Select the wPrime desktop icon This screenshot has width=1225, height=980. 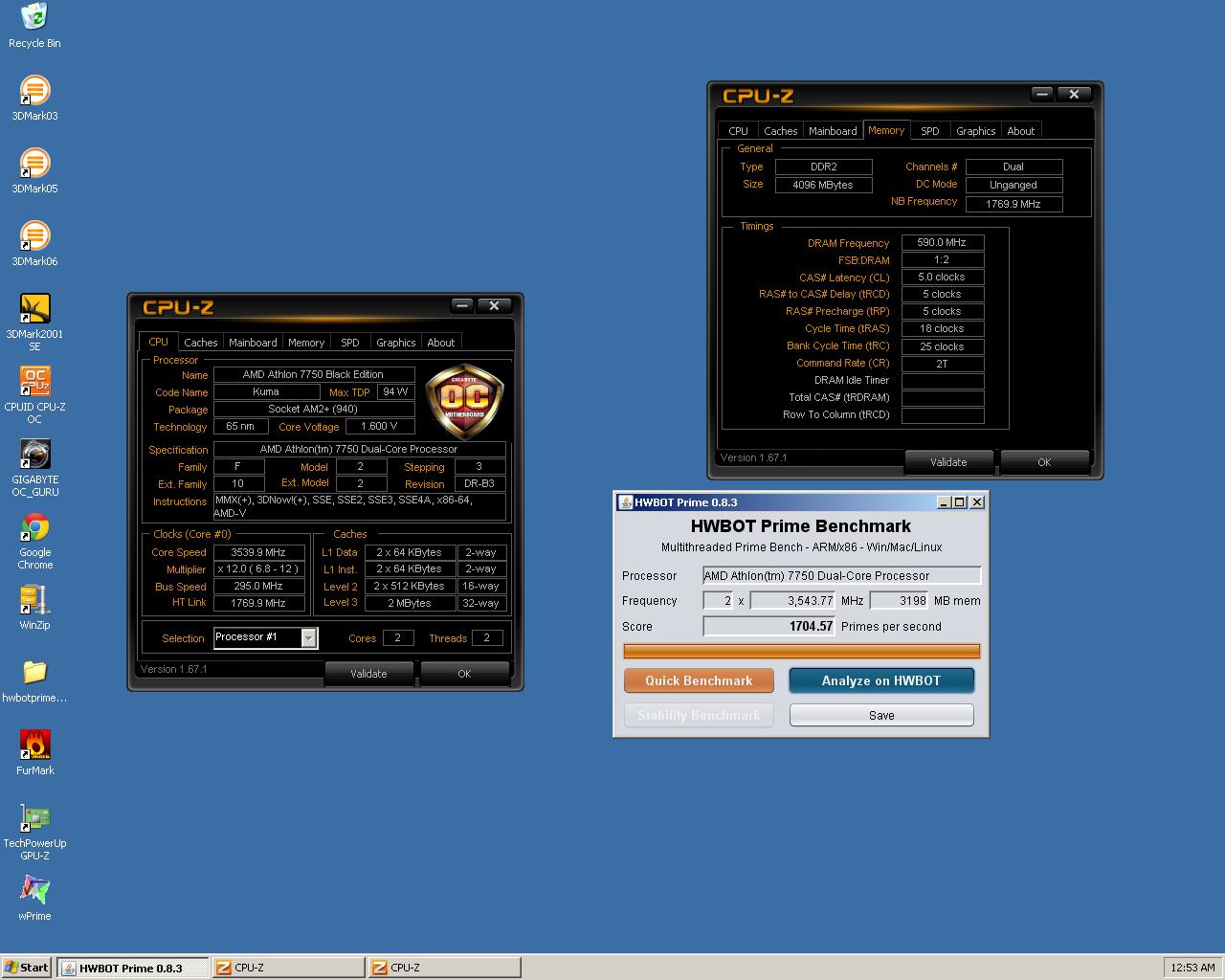pos(34,899)
